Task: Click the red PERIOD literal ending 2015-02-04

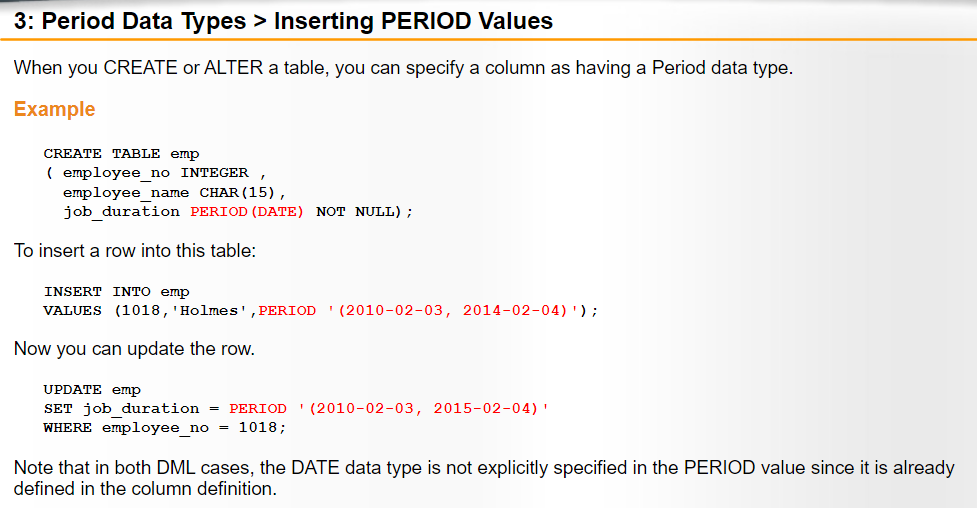Action: point(389,409)
